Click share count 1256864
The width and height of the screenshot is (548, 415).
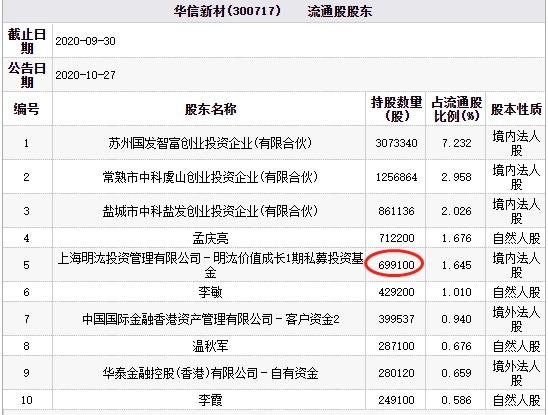pyautogui.click(x=396, y=177)
